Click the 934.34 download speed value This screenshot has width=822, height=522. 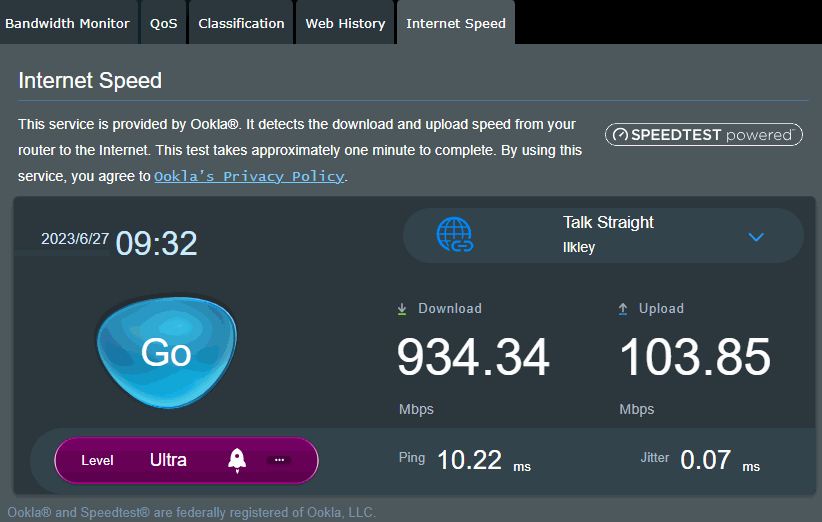point(473,358)
